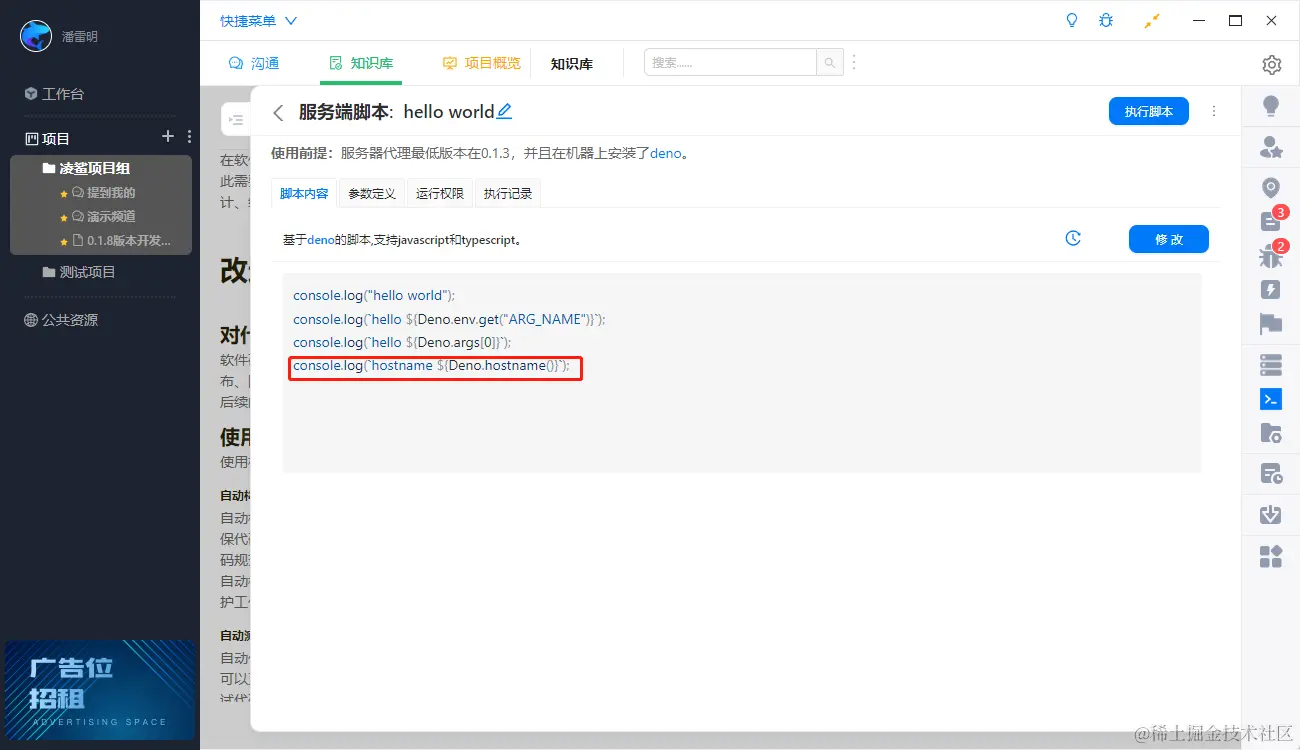1300x750 pixels.
Task: Click the lightning bolt icon in the right sidebar
Action: click(x=1271, y=290)
